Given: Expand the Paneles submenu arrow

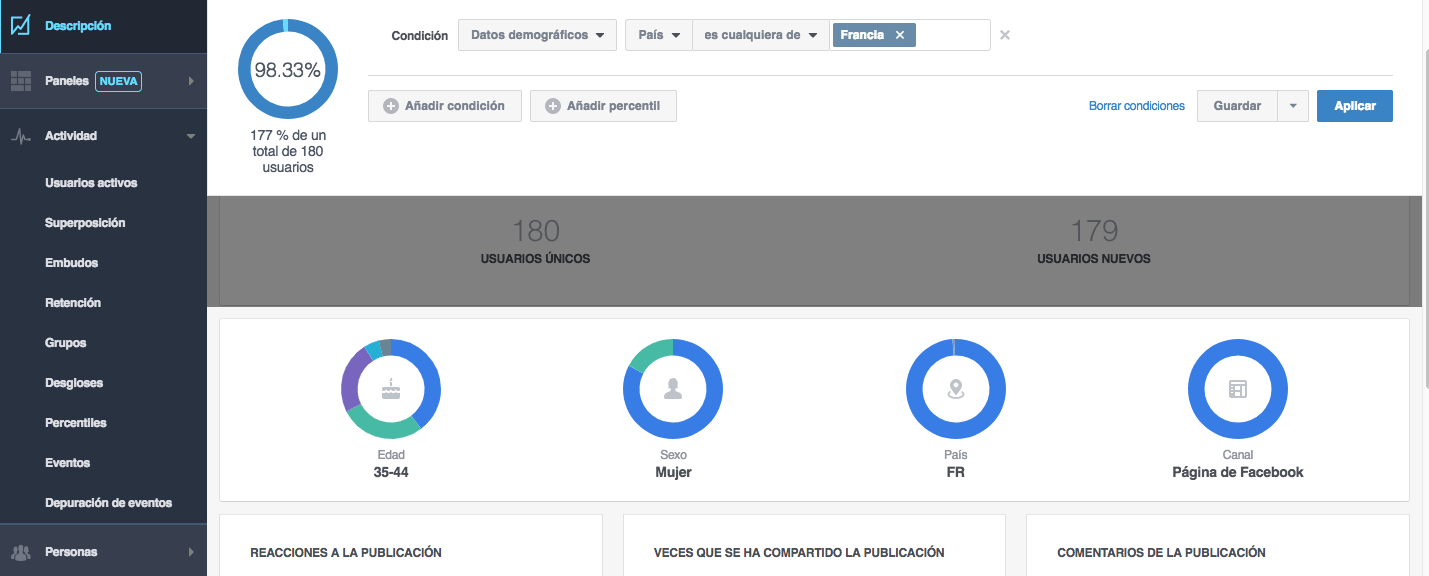Looking at the screenshot, I should (191, 81).
